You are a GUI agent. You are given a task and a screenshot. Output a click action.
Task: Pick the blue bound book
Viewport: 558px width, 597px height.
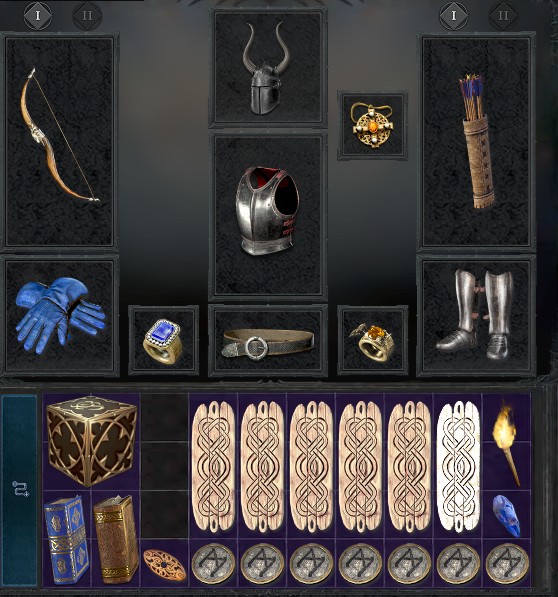66,539
